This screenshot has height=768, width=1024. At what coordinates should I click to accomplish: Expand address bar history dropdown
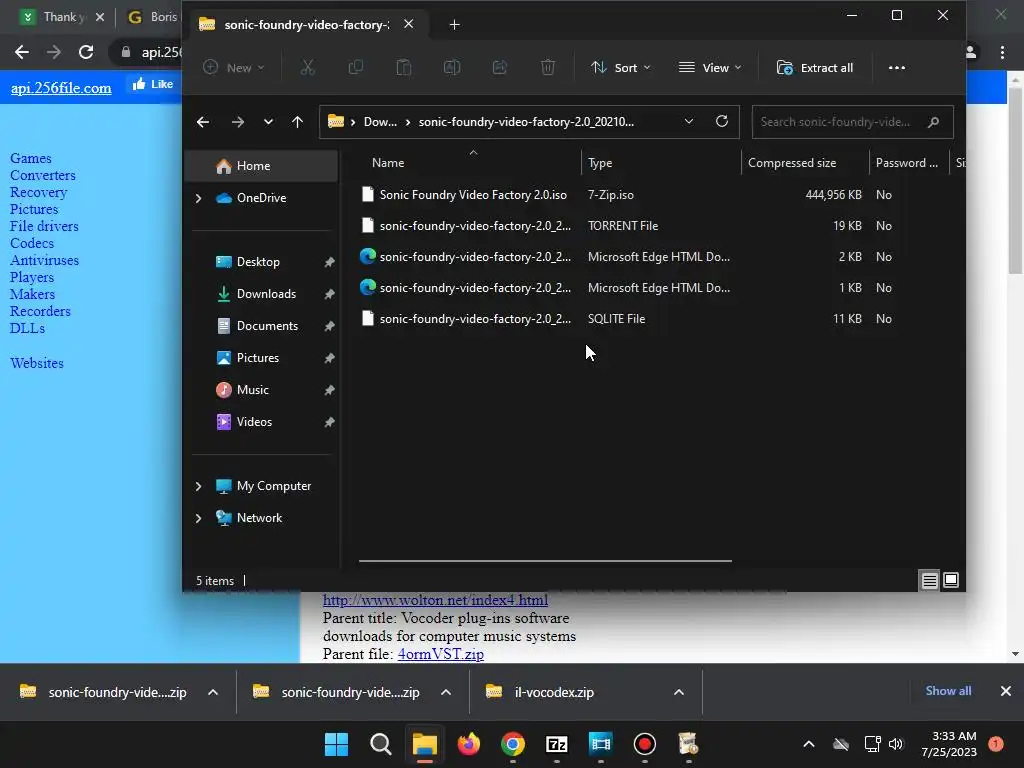point(688,121)
